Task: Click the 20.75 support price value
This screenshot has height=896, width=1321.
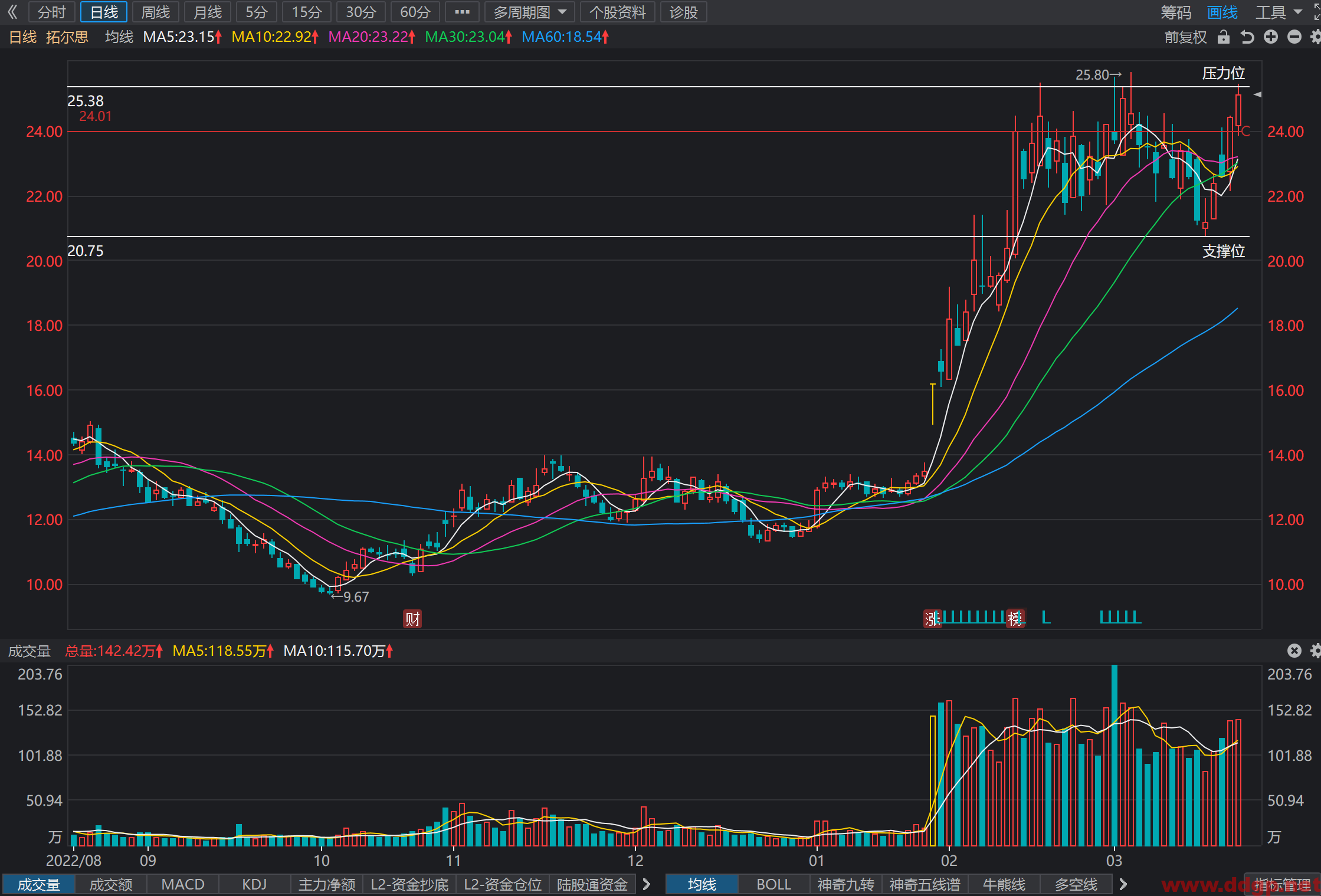Action: click(86, 251)
